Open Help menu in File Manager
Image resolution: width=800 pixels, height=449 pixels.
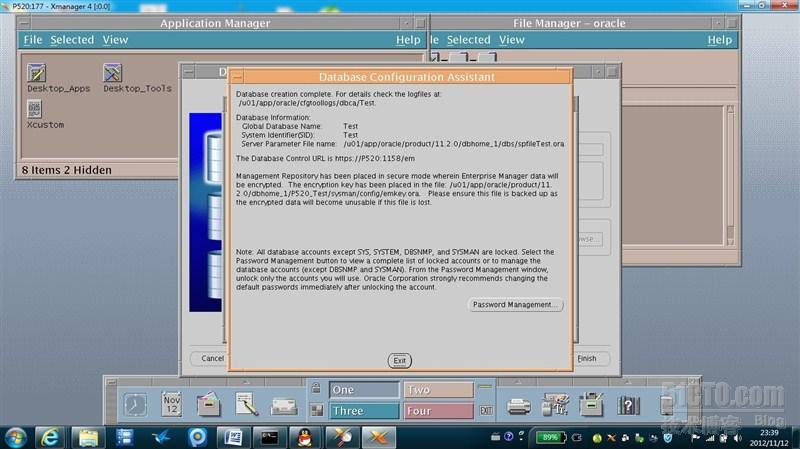719,39
